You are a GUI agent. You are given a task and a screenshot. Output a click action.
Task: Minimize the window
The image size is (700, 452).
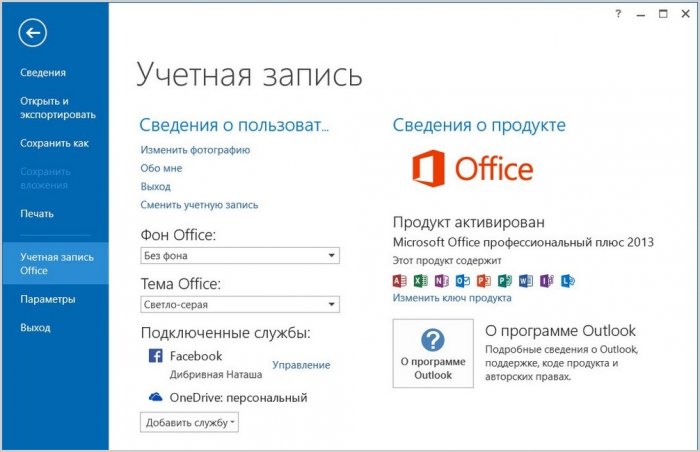point(641,14)
